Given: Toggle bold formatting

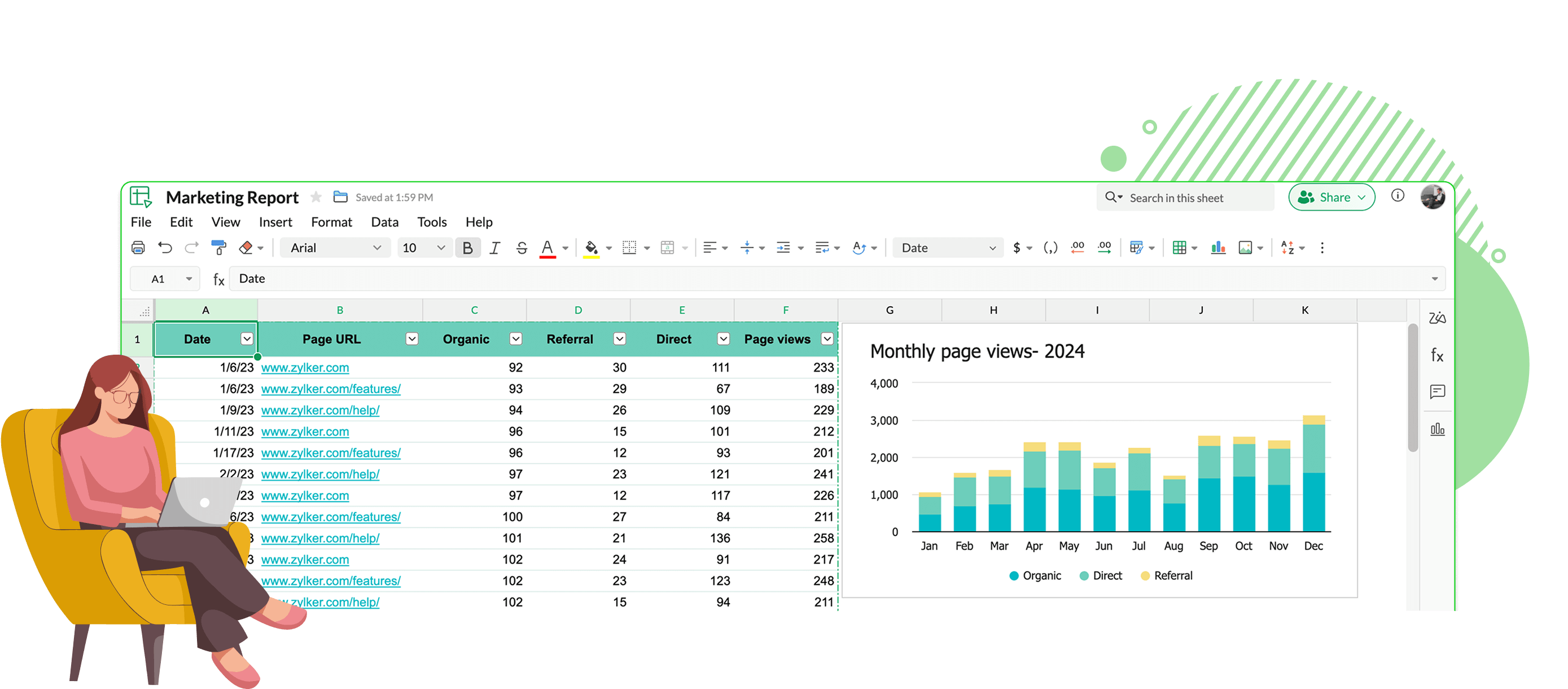Looking at the screenshot, I should pos(467,247).
